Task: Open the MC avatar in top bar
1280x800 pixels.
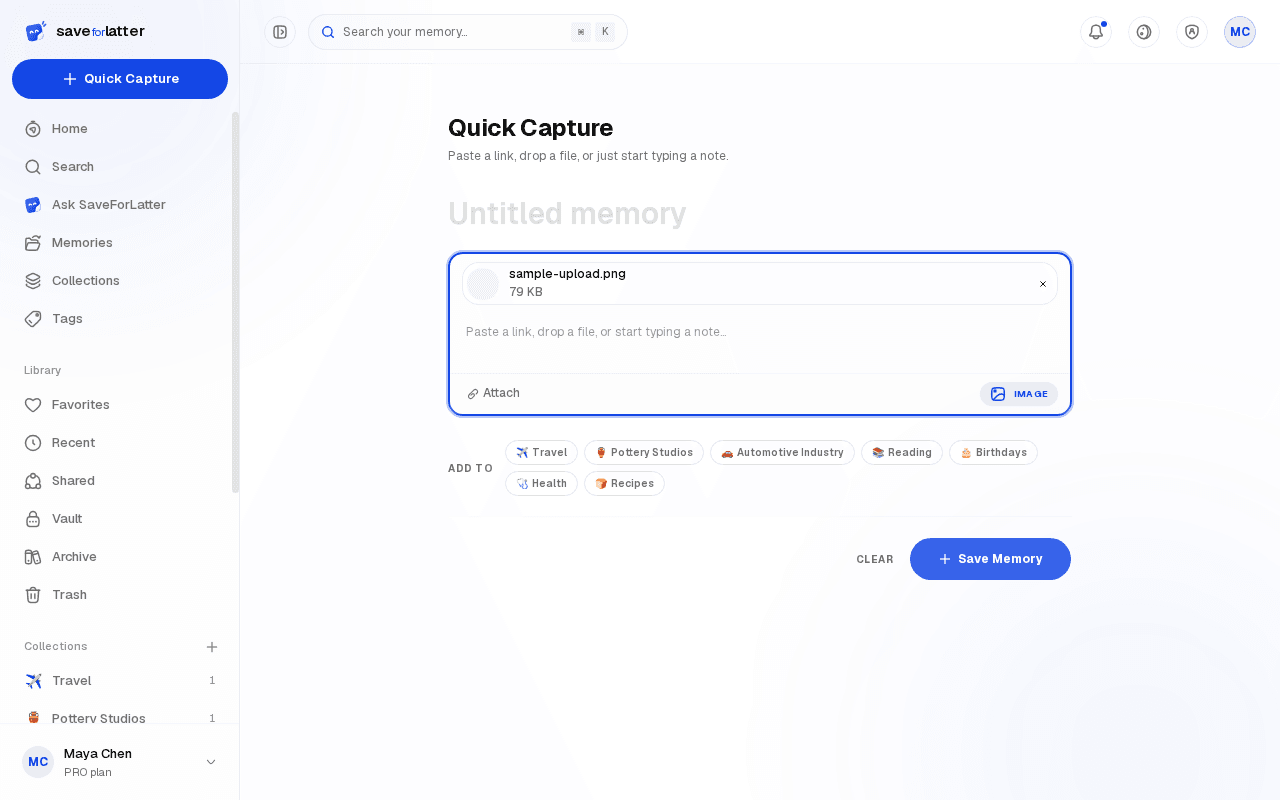Action: tap(1240, 32)
